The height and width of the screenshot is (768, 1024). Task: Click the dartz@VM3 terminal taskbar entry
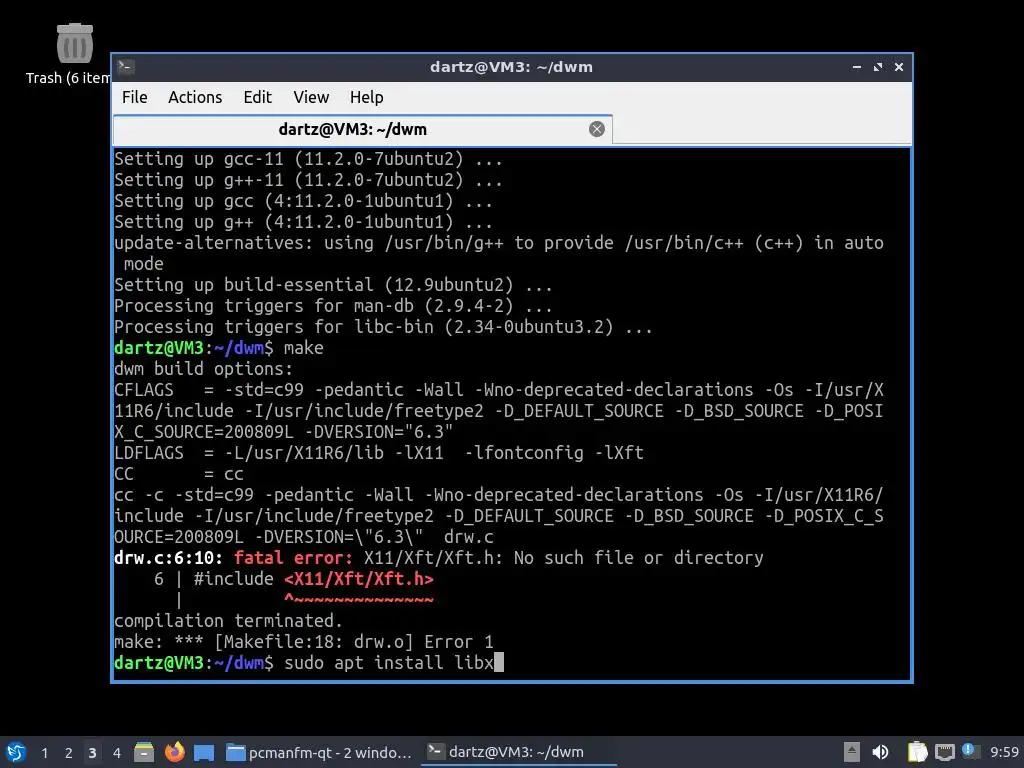point(519,752)
